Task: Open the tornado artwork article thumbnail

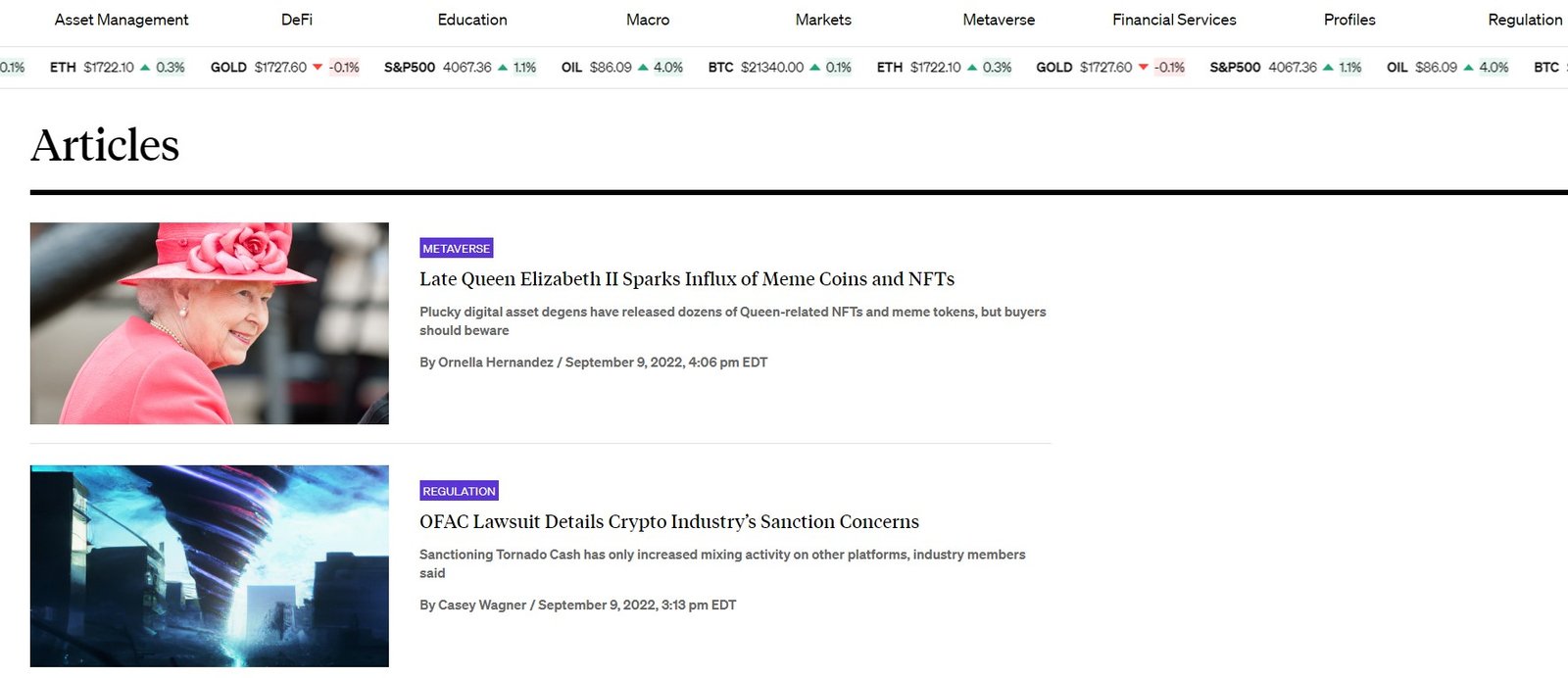Action: click(210, 566)
